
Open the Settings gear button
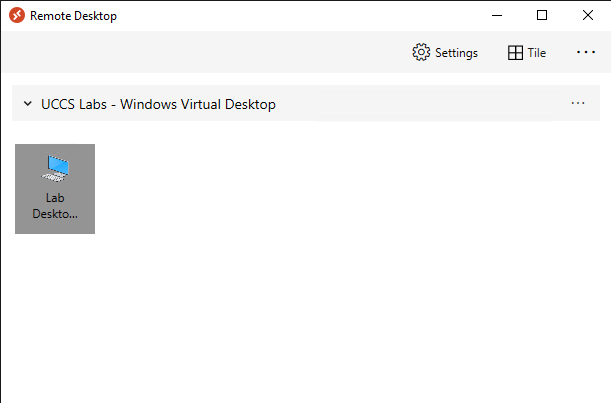[x=445, y=52]
